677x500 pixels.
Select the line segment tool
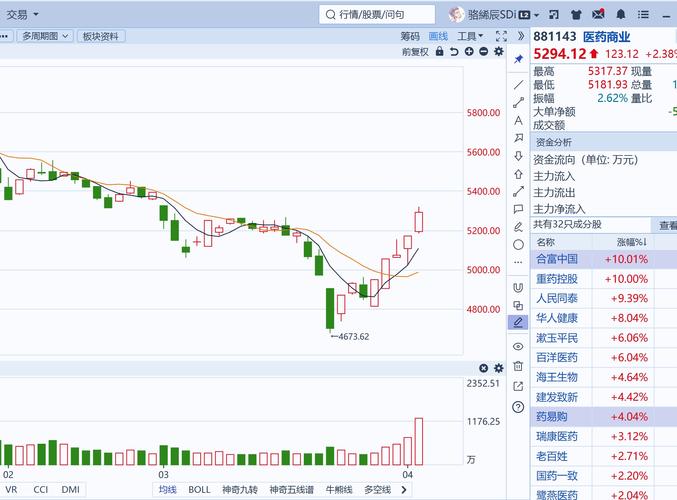tap(519, 103)
